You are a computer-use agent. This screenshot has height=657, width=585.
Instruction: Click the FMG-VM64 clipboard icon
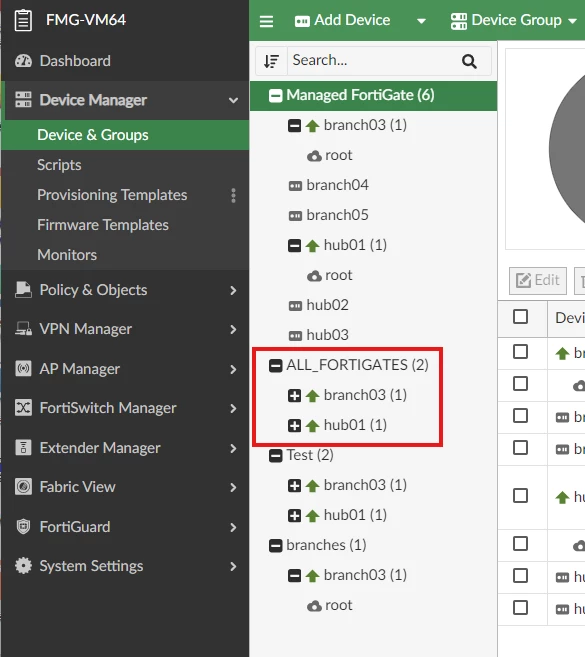point(23,20)
